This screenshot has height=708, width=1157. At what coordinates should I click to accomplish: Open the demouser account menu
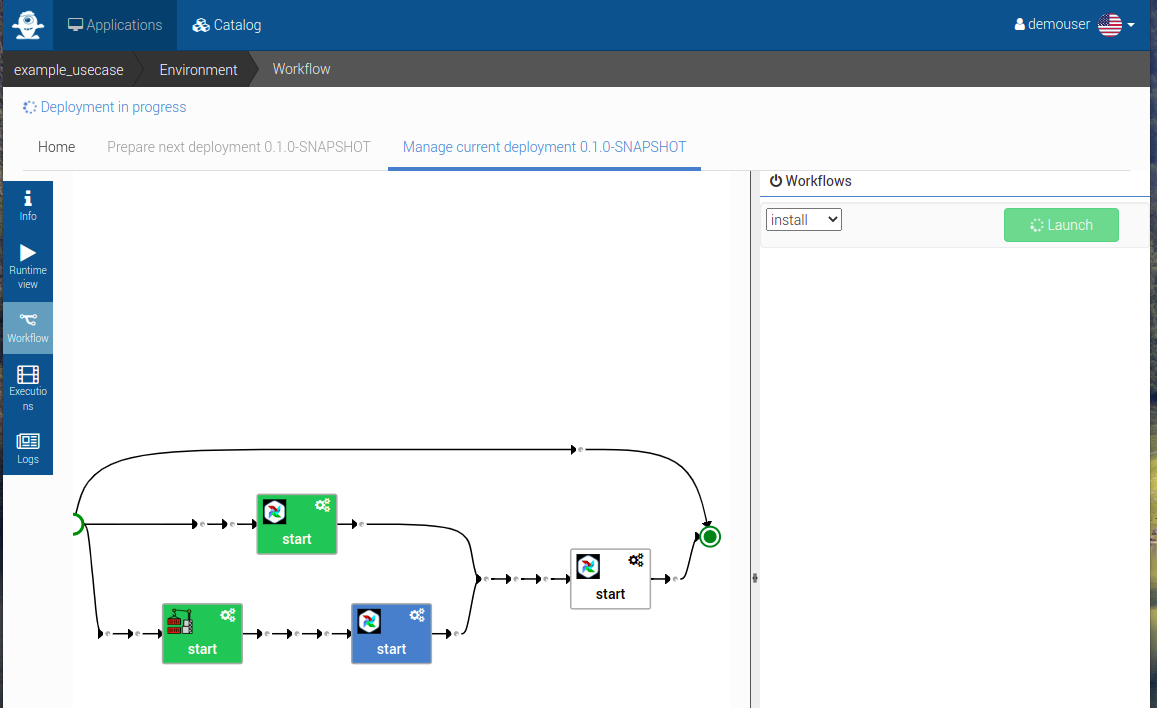[1052, 24]
